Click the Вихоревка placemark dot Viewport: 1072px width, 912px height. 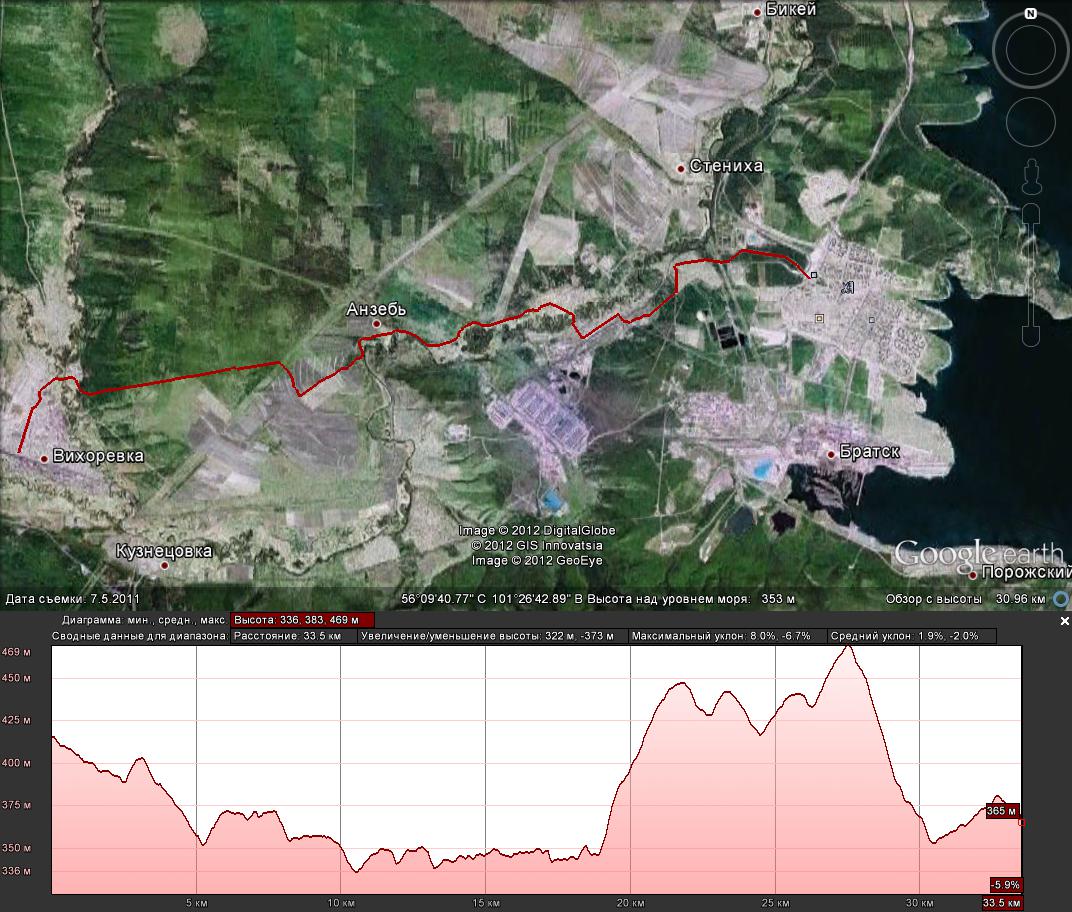click(x=45, y=458)
